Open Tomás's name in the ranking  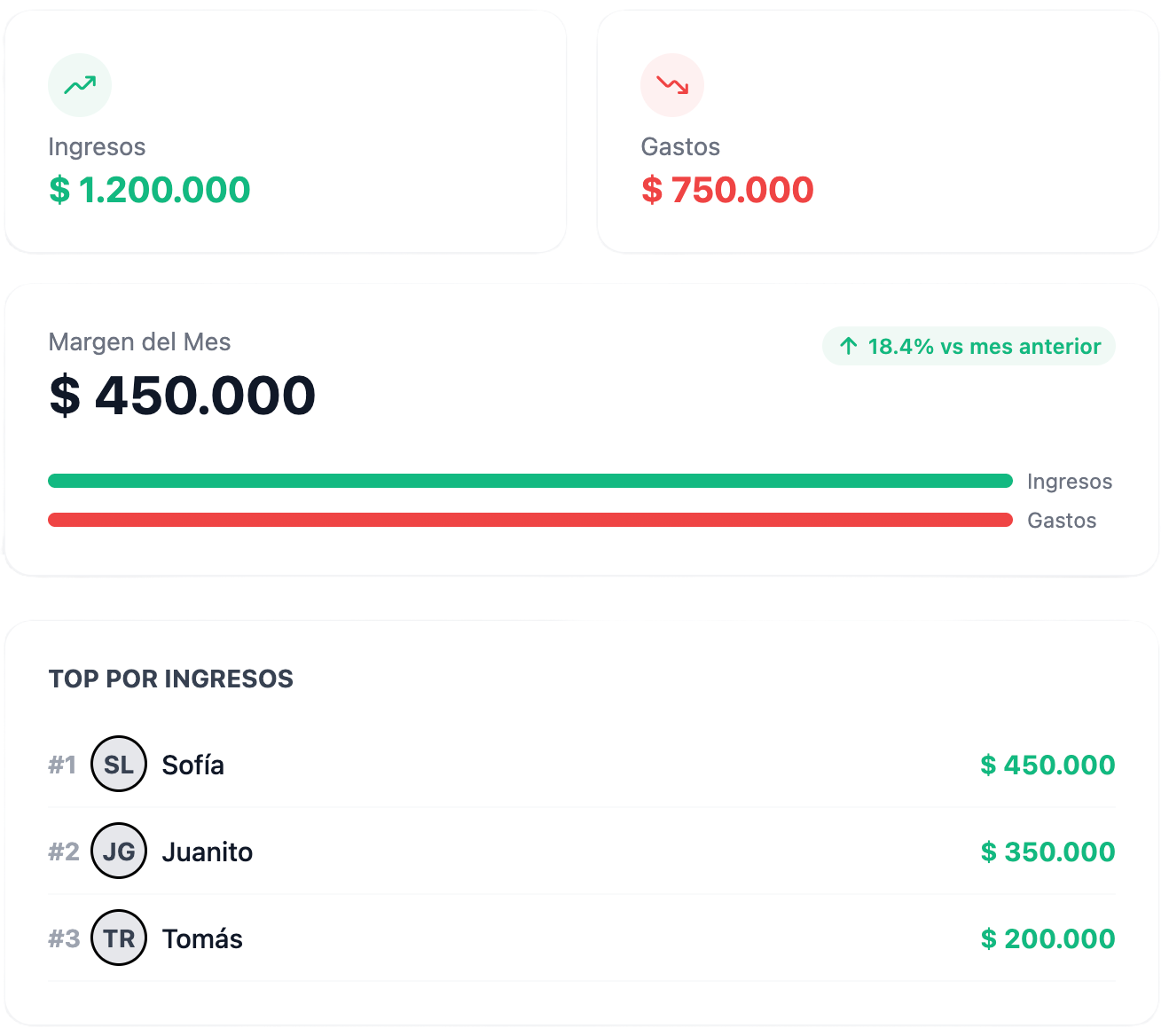[202, 938]
